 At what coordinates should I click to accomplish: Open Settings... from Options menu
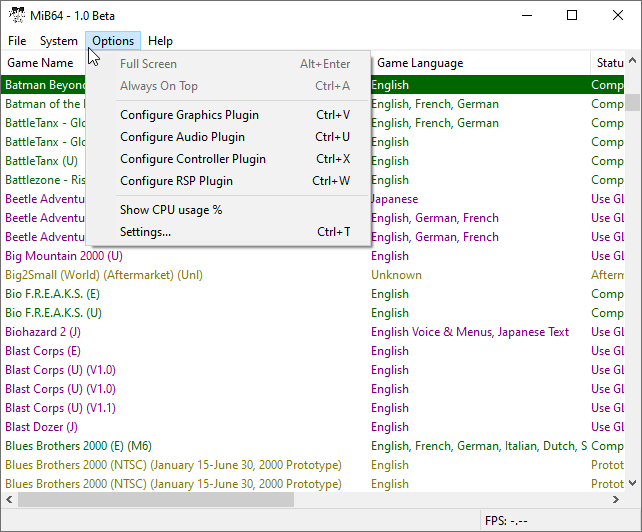(145, 232)
